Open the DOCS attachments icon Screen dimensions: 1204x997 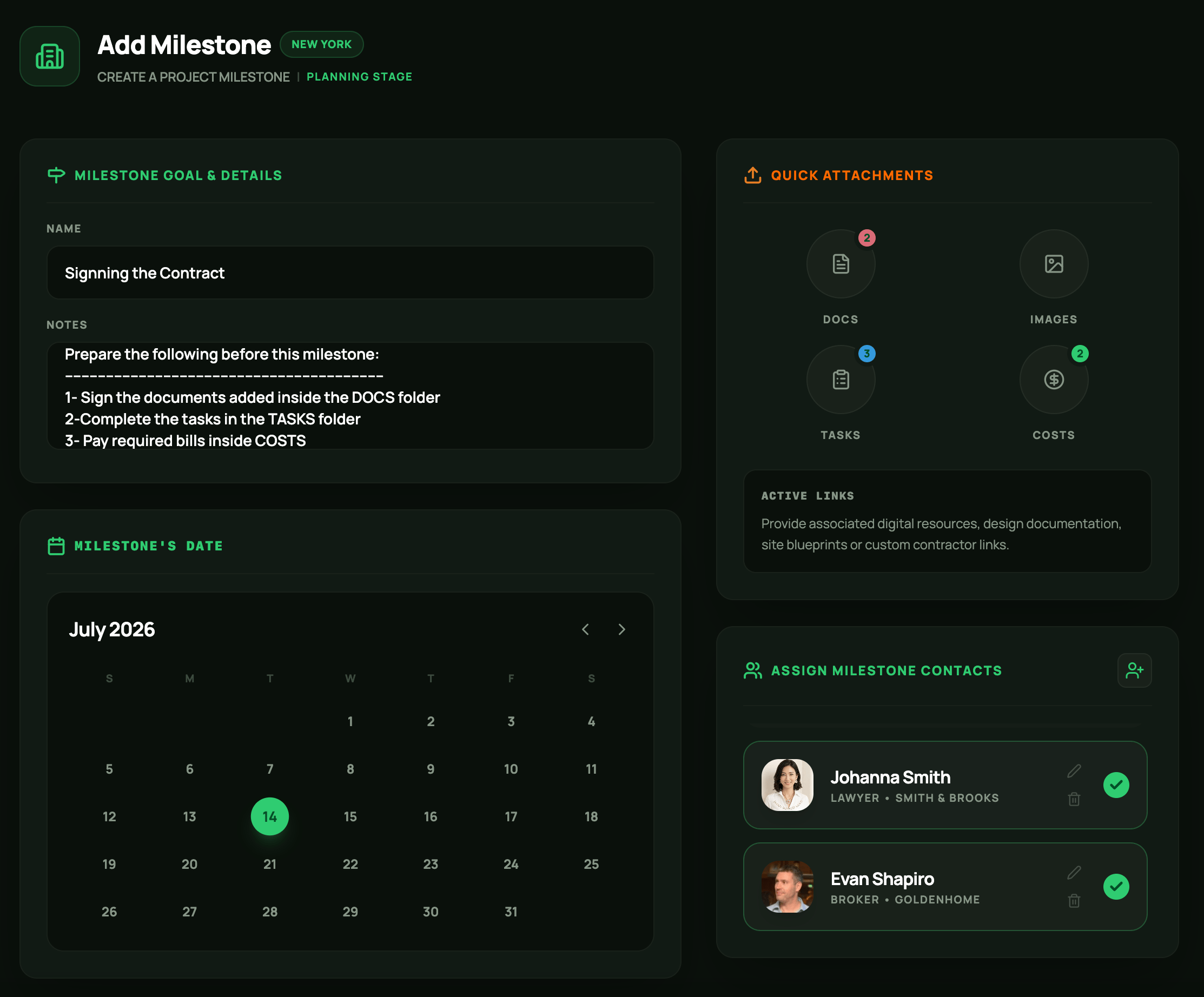point(841,264)
